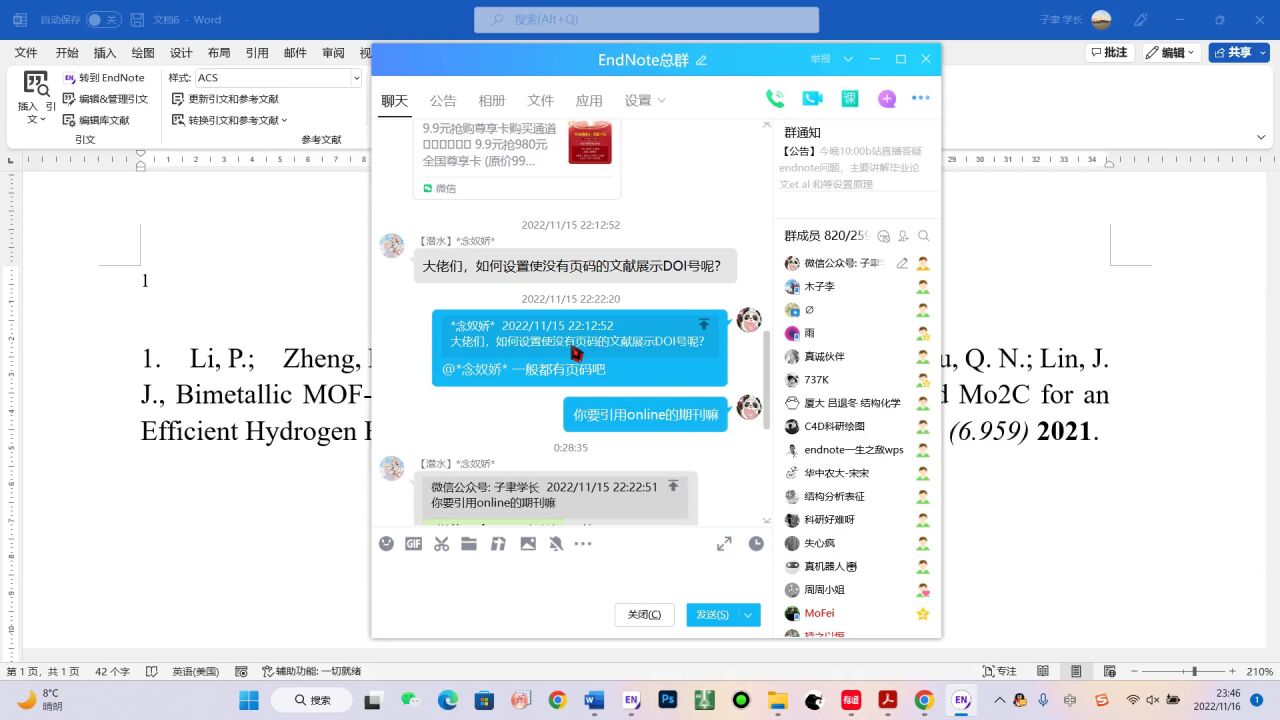Click the Windows Start button

(x=249, y=700)
